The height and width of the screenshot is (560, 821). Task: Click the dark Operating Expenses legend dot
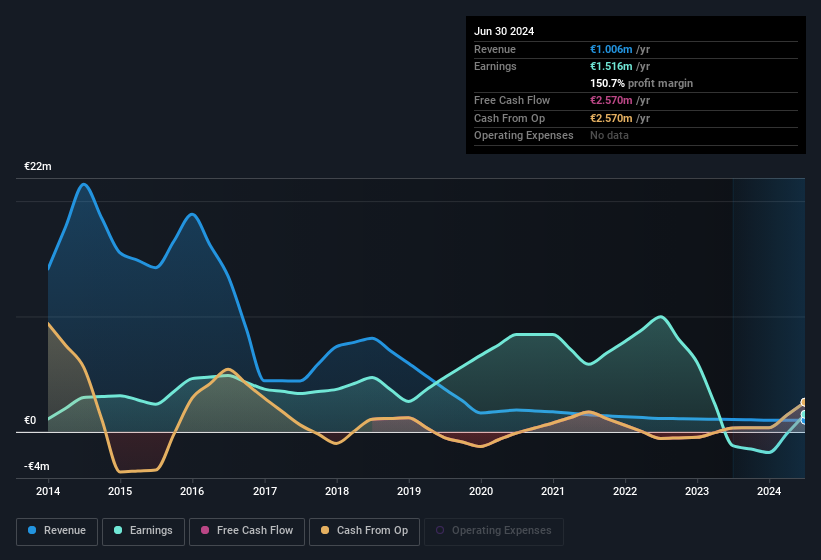click(x=441, y=531)
